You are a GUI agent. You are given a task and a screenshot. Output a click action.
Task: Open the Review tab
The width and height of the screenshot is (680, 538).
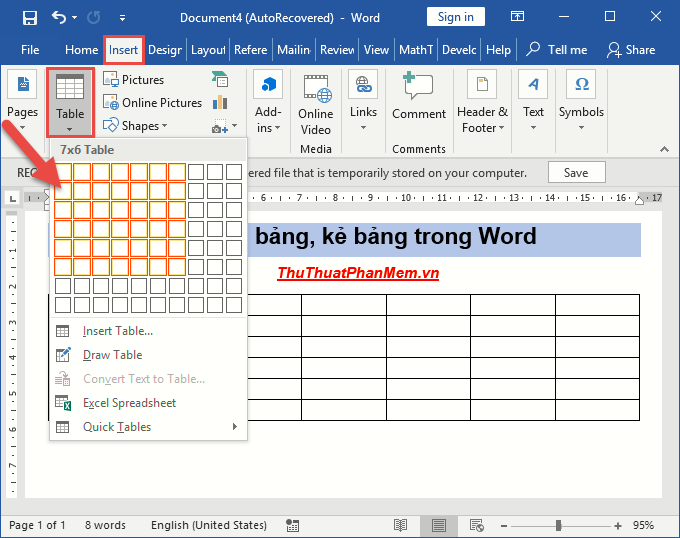pos(337,50)
